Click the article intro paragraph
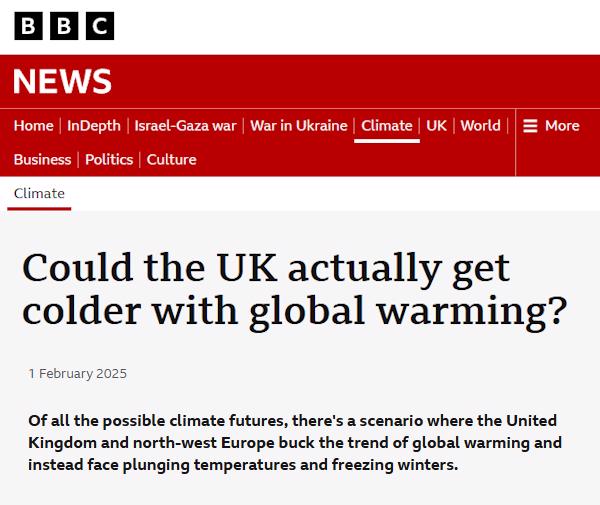This screenshot has height=505, width=600. click(x=295, y=442)
